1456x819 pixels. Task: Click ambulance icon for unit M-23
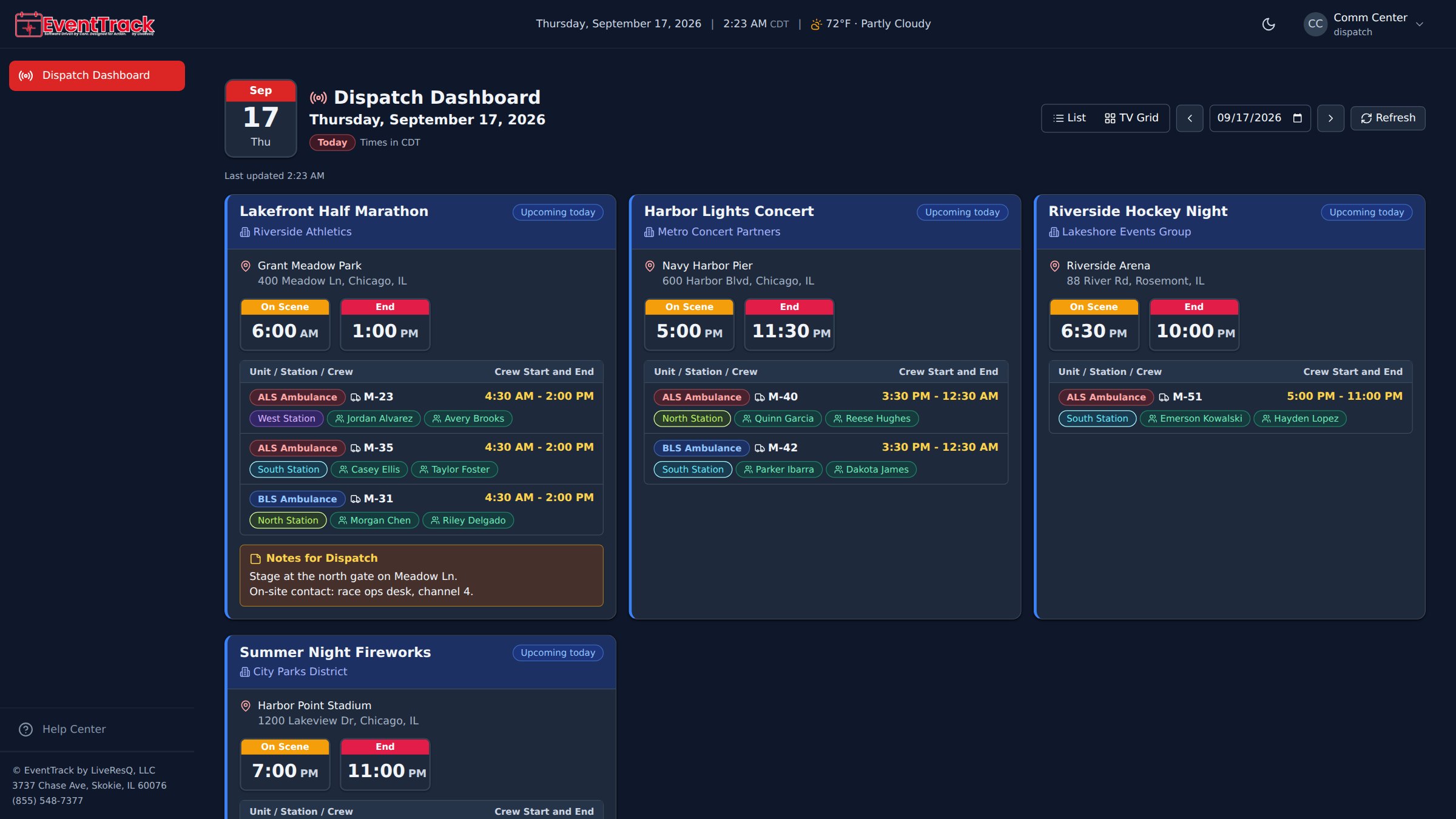[x=356, y=397]
